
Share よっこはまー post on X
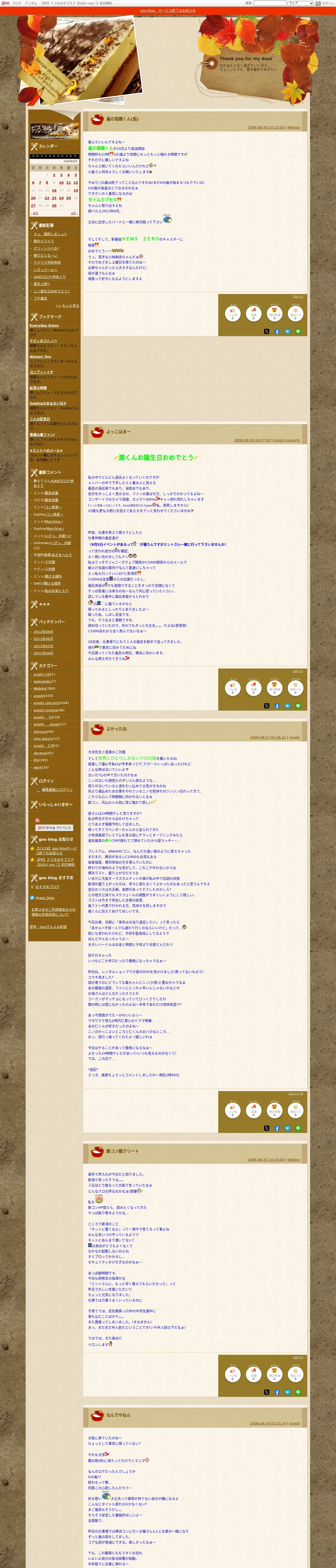(266, 706)
